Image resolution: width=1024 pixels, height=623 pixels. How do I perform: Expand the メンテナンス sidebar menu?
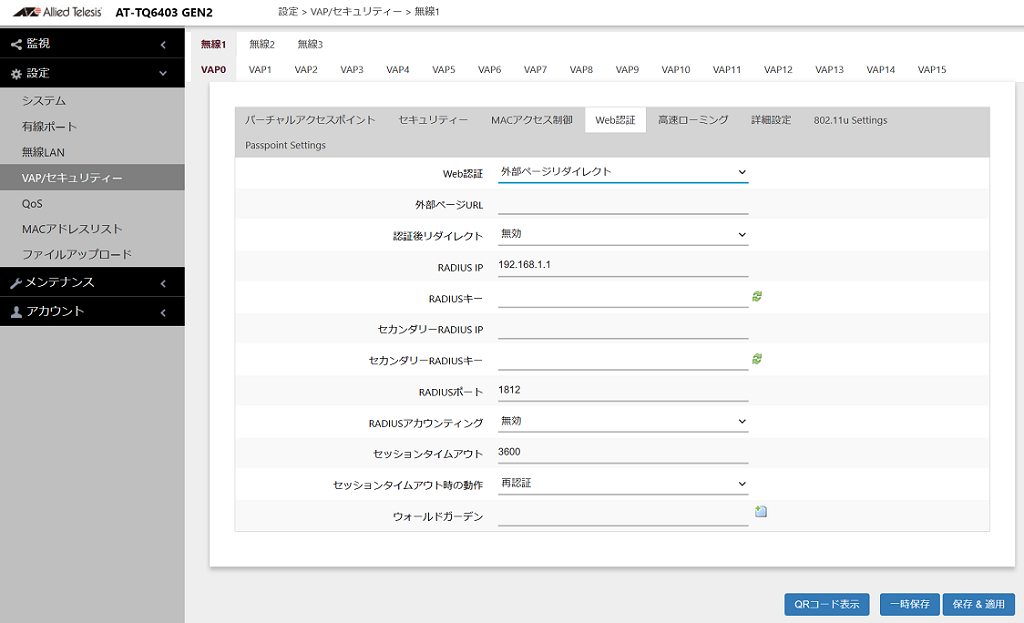point(92,282)
